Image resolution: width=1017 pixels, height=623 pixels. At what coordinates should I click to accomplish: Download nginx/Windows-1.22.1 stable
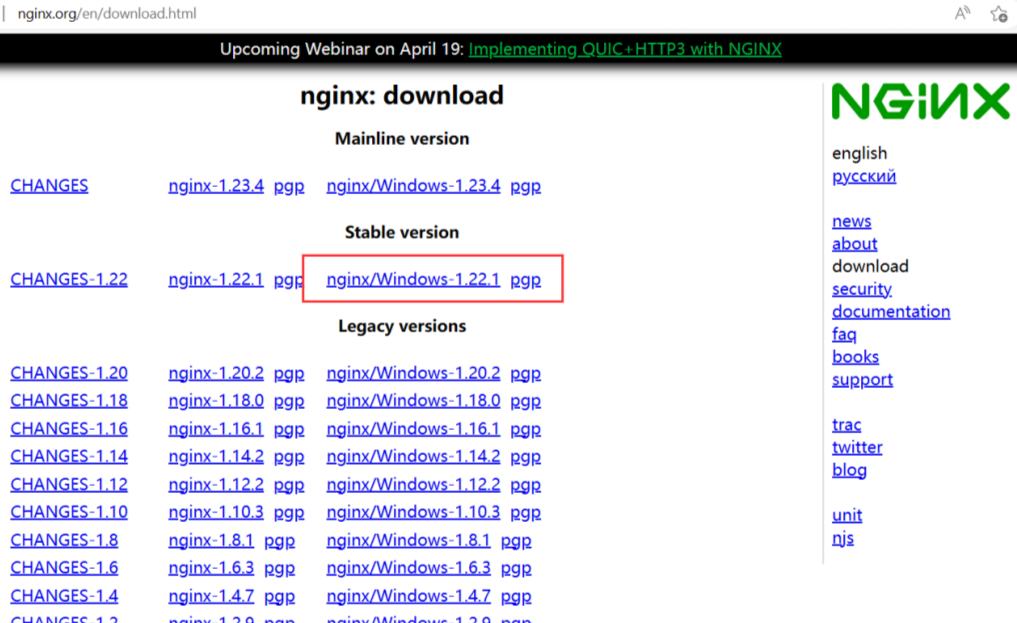pos(413,279)
